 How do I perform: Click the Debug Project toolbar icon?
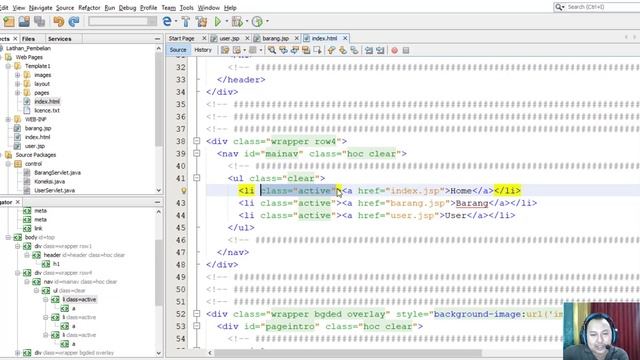[x=237, y=22]
